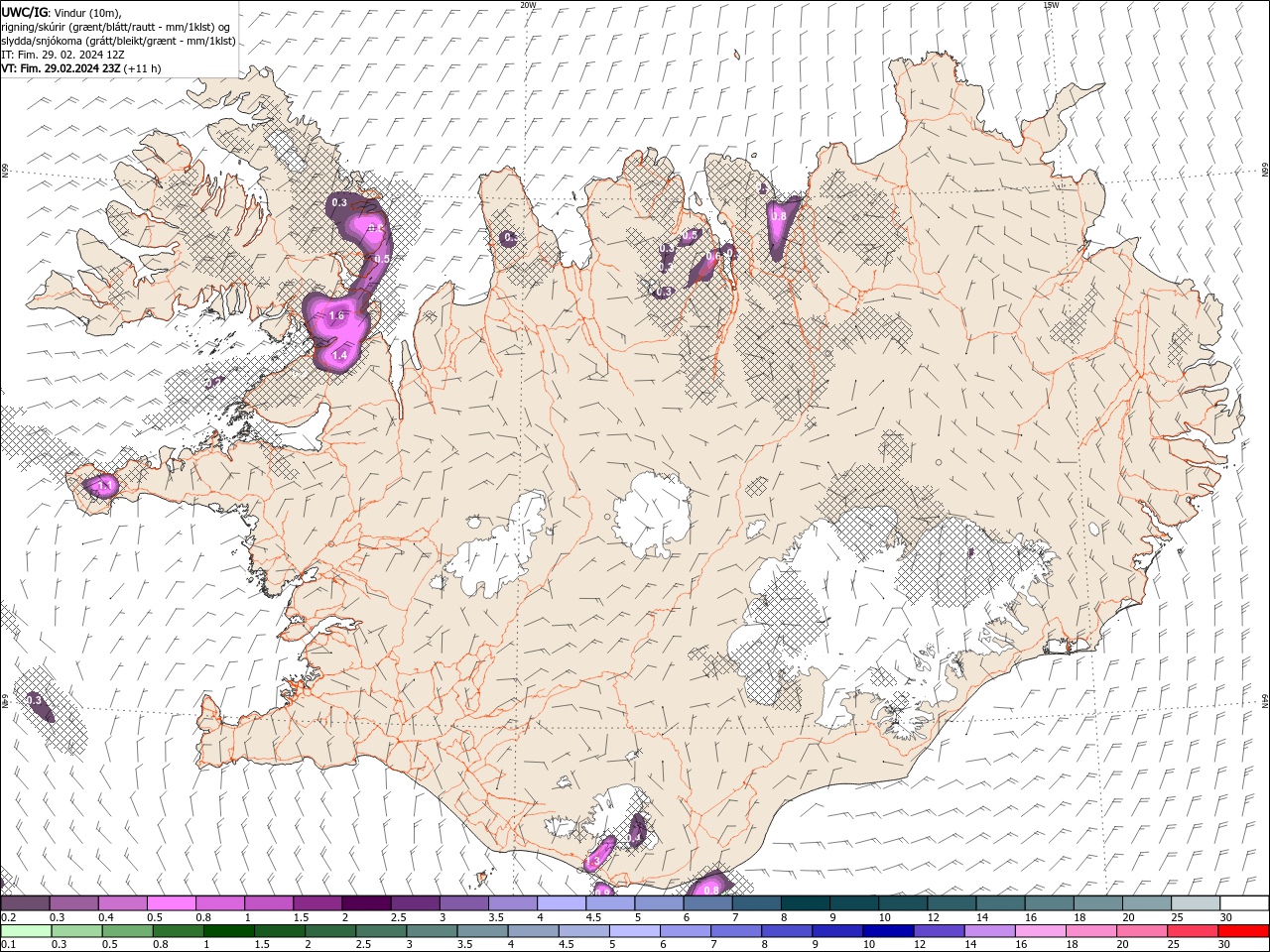Click the 0.6 precipitation label in the north
Image resolution: width=1270 pixels, height=952 pixels.
click(712, 257)
